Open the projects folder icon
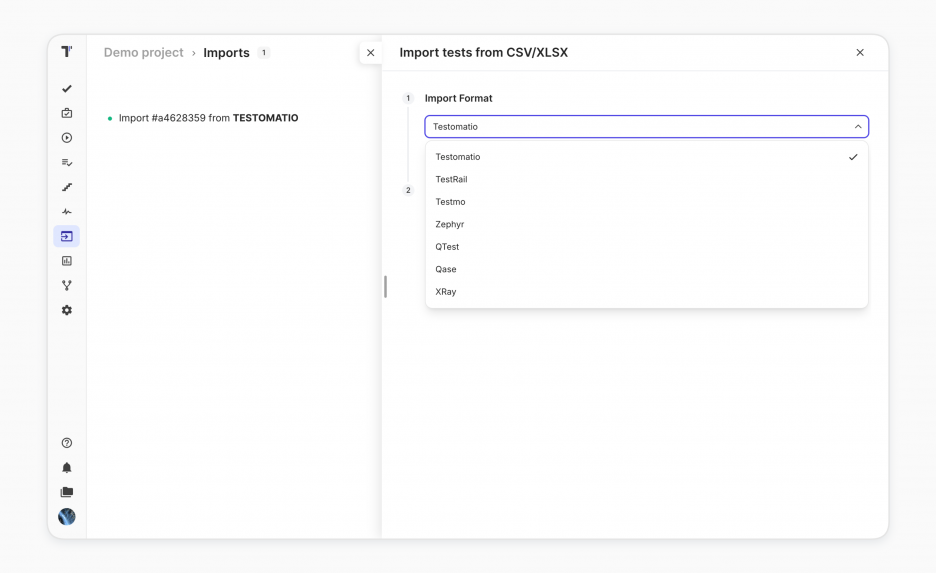 coord(67,492)
